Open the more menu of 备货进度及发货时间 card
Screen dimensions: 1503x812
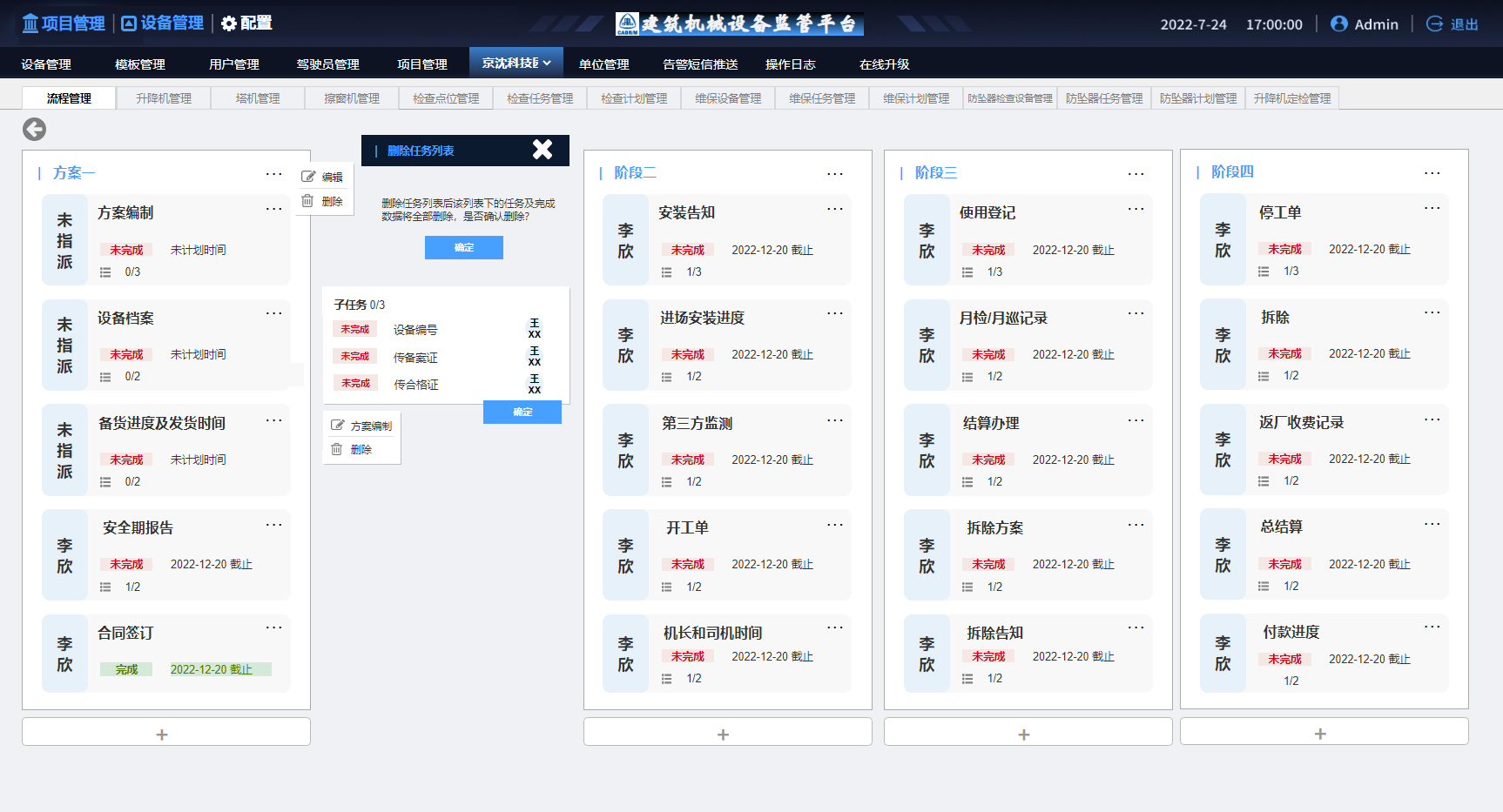click(274, 420)
